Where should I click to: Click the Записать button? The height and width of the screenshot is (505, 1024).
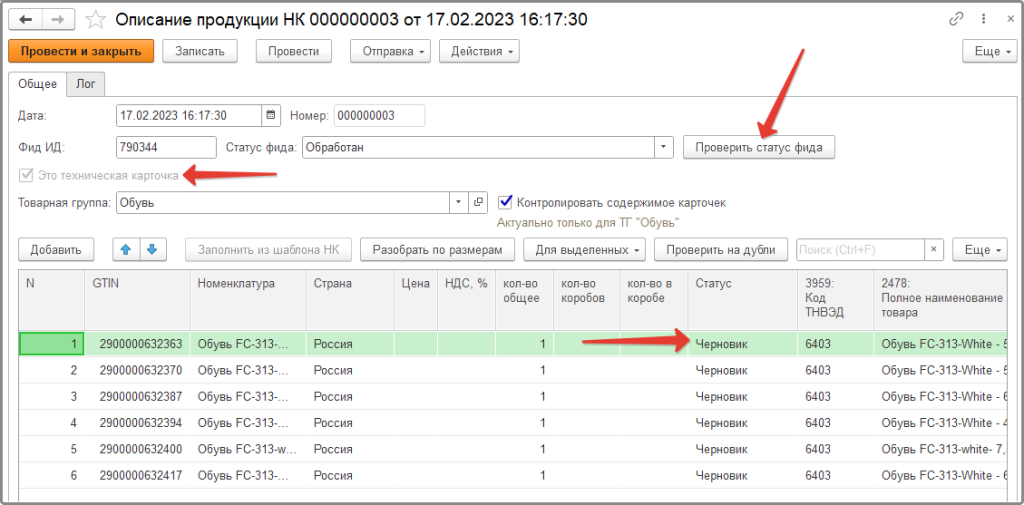pos(200,51)
